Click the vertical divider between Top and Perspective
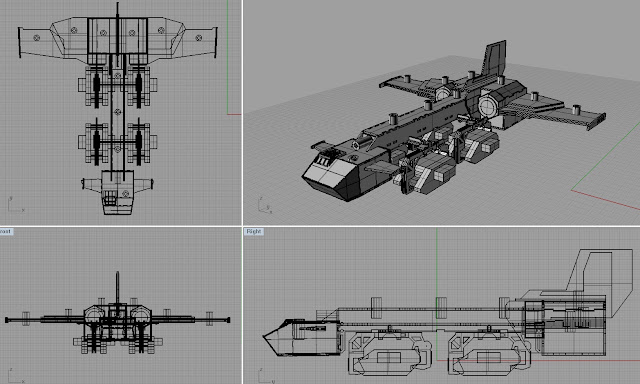Image resolution: width=640 pixels, height=384 pixels. coord(242,112)
